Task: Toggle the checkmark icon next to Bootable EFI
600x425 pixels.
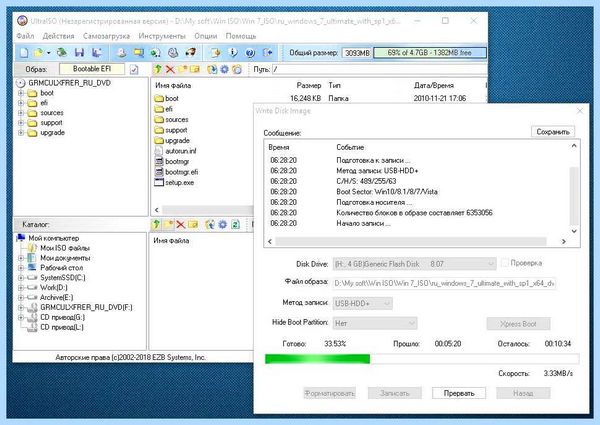Action: [x=134, y=70]
